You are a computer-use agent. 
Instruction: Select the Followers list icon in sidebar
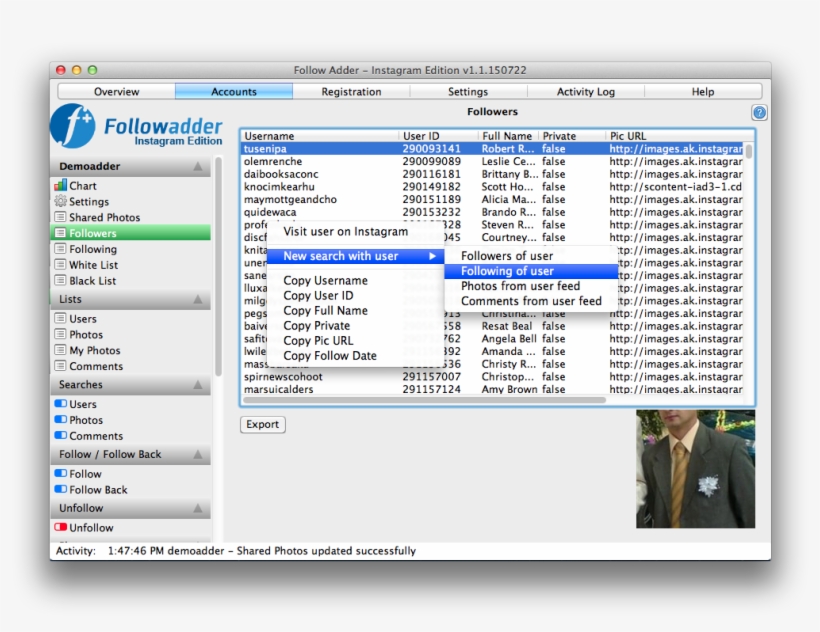click(x=61, y=233)
